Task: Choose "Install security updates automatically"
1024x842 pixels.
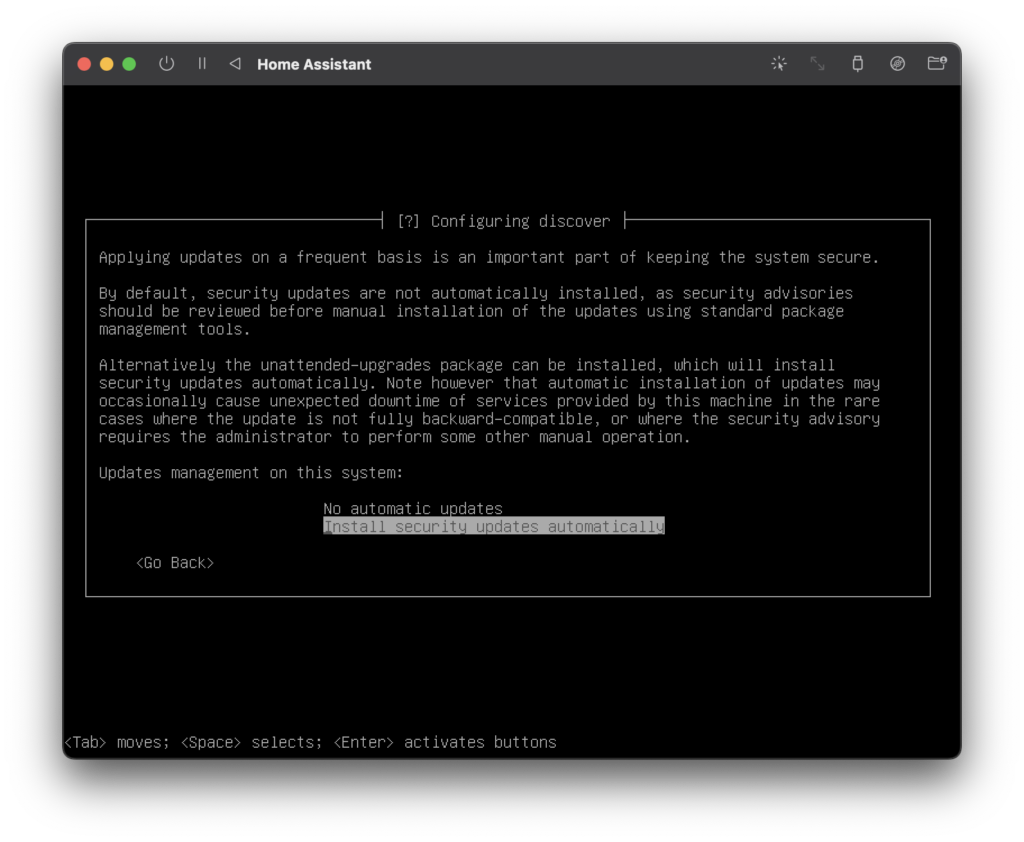Action: 494,526
